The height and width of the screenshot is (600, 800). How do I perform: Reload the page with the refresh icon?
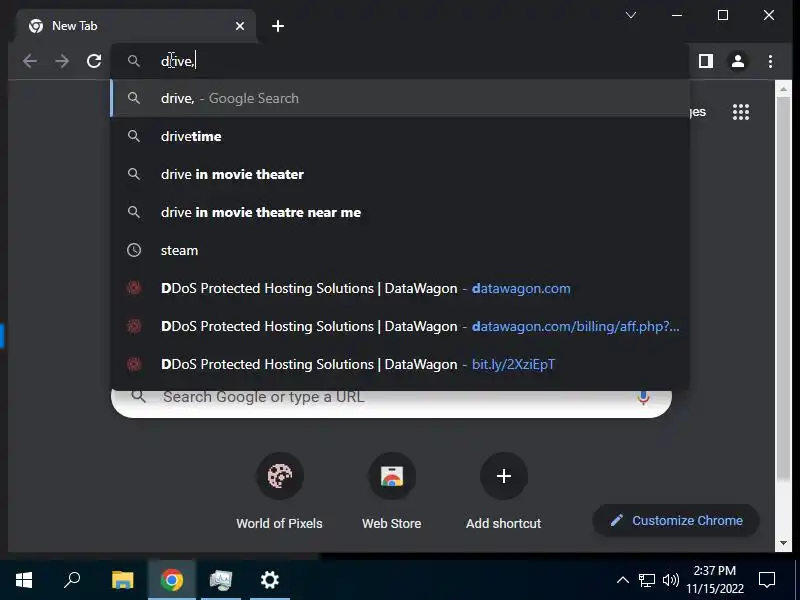point(94,61)
